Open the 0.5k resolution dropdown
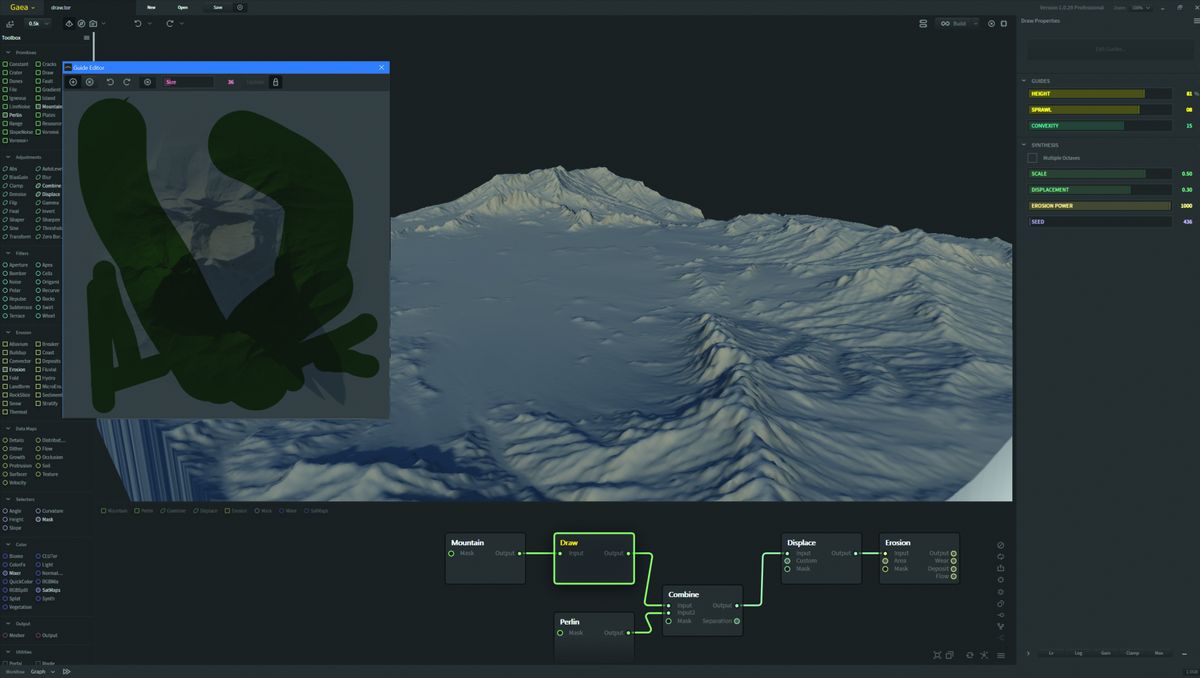The width and height of the screenshot is (1200, 678). [39, 23]
